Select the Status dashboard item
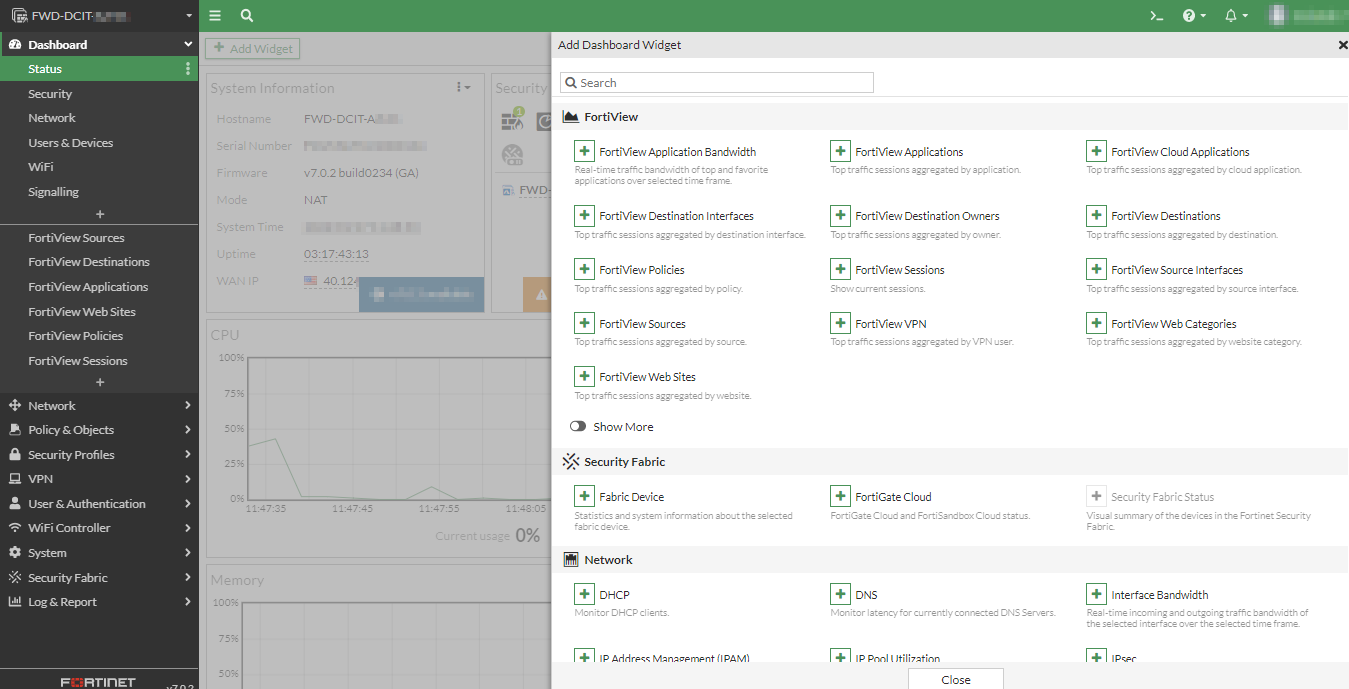 point(99,69)
